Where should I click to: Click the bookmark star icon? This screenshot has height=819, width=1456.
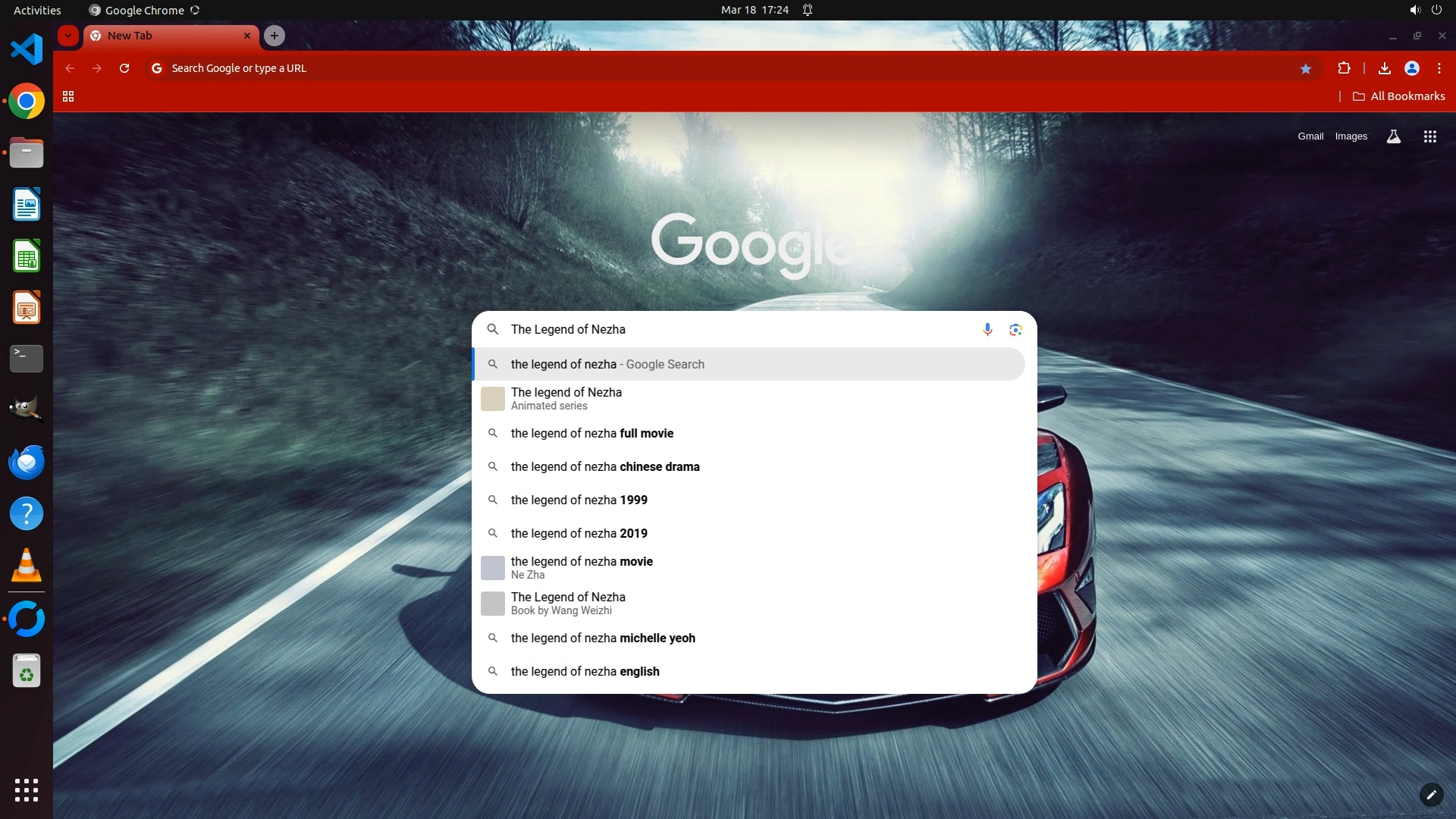click(1306, 68)
